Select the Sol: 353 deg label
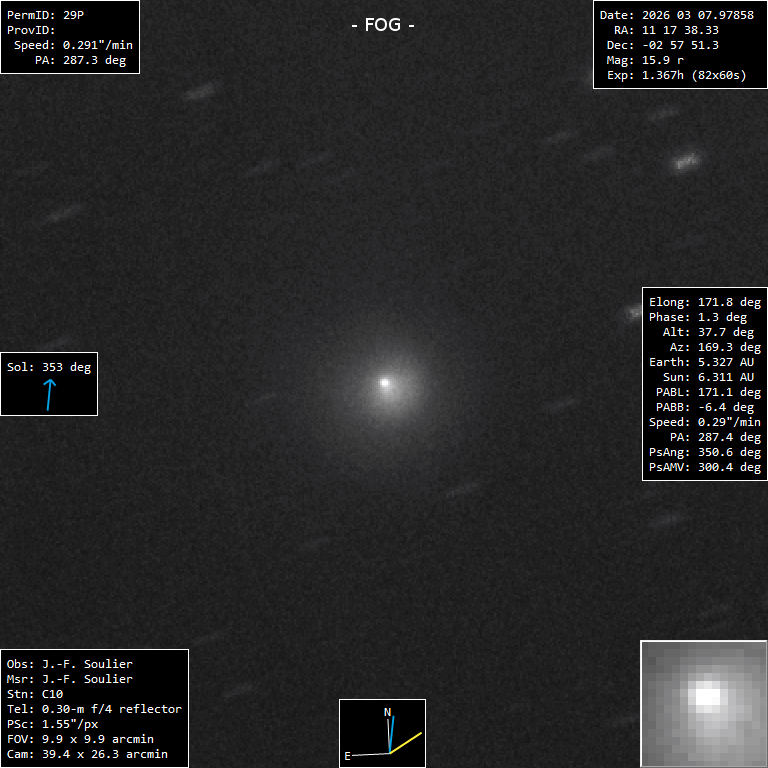768x768 pixels. (x=49, y=367)
